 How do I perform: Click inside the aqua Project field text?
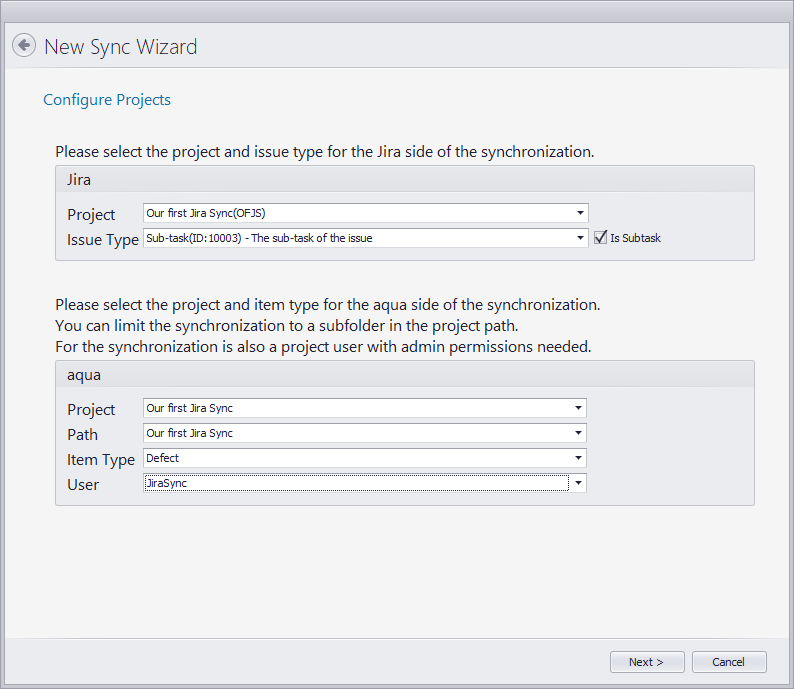pos(189,408)
